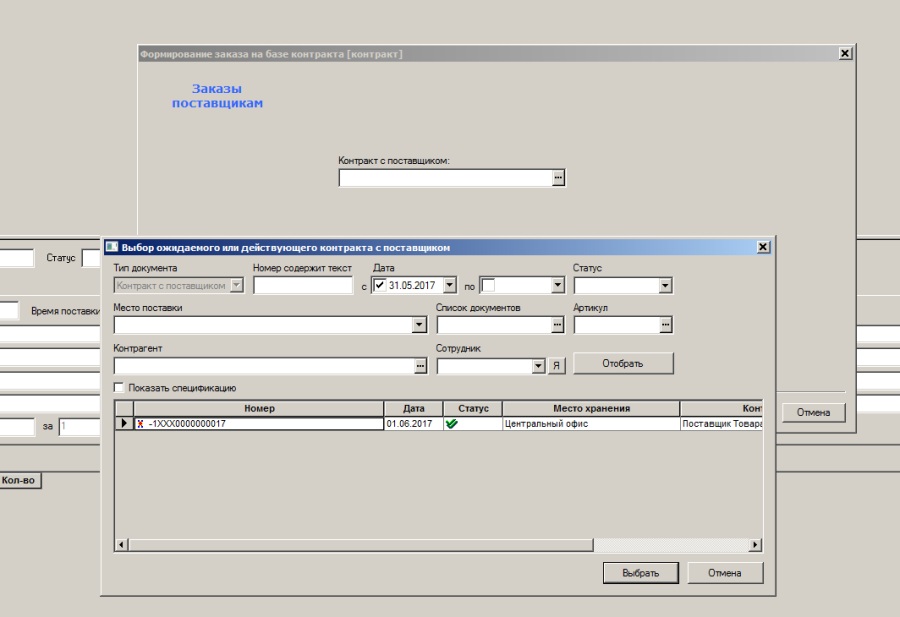Expand the 'Сотрудник' dropdown

coord(538,366)
